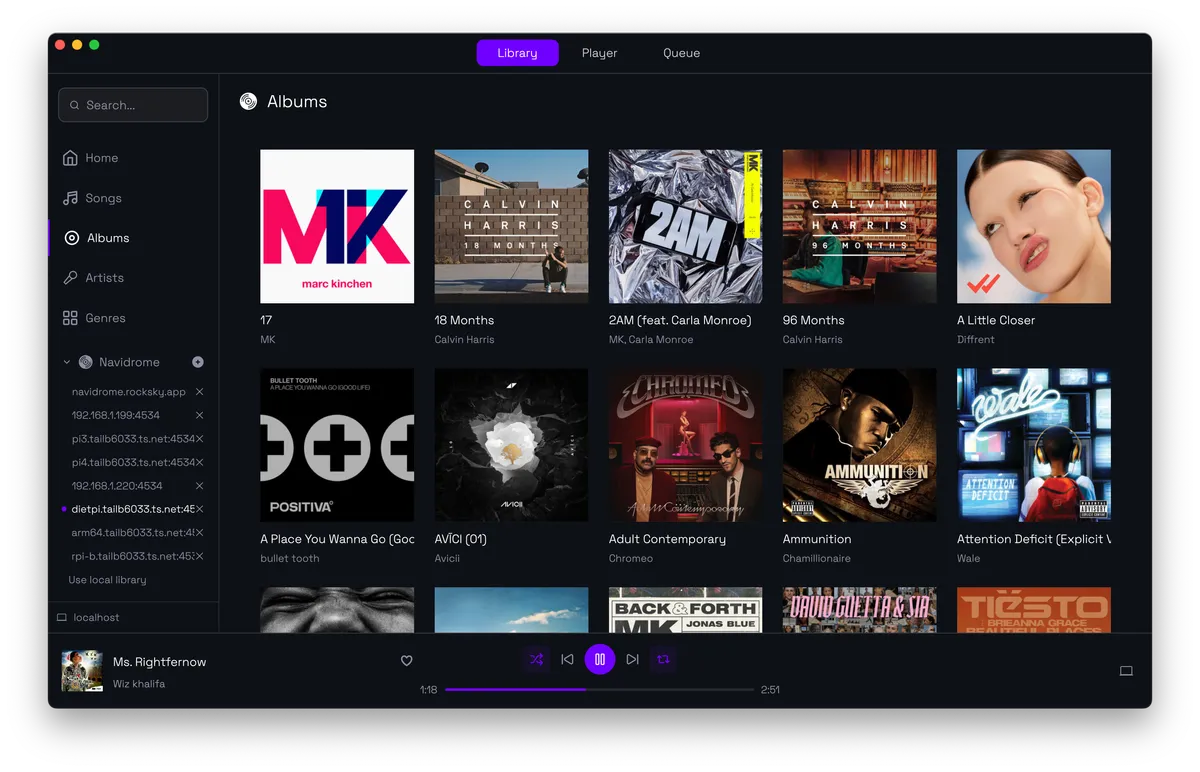Click the Albums disc icon in sidebar

coord(71,238)
